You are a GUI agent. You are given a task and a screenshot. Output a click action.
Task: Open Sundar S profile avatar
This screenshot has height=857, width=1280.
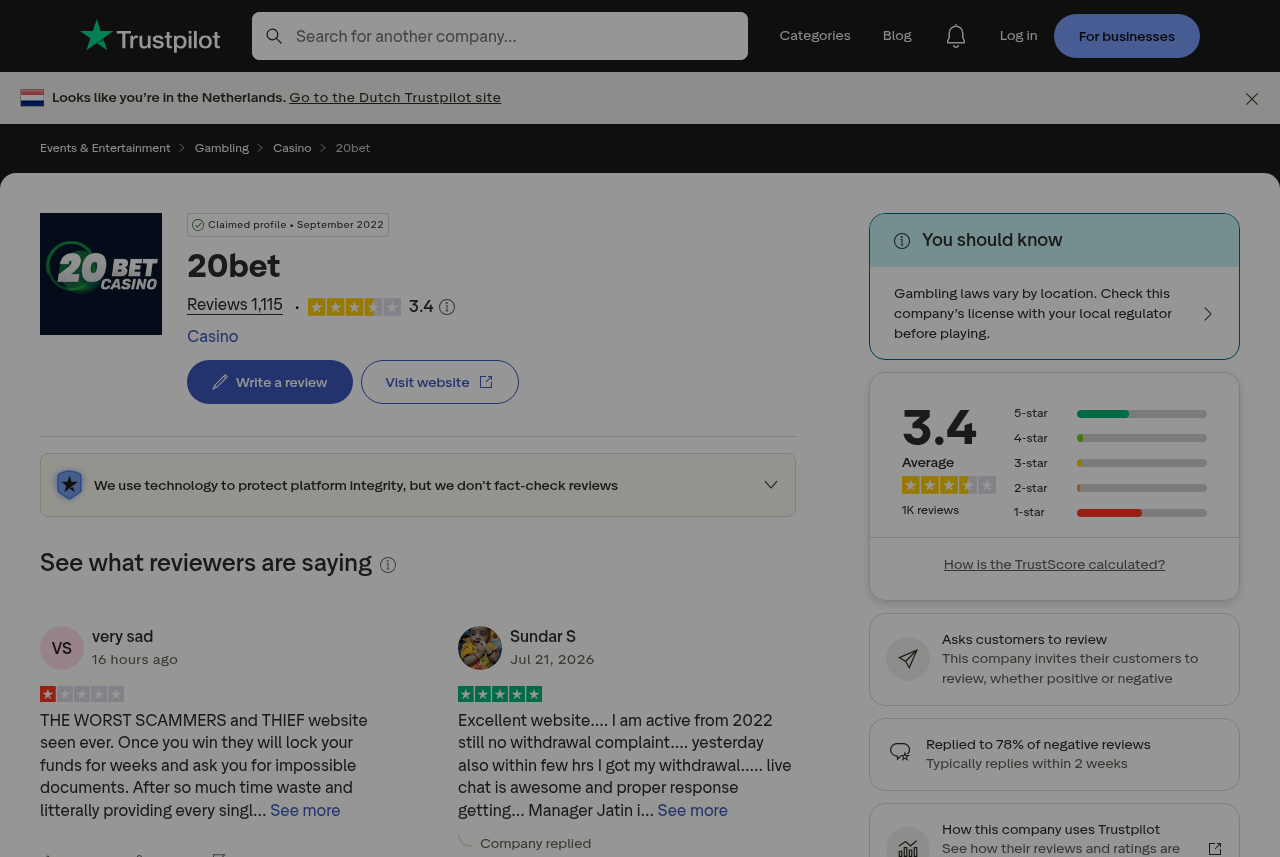pyautogui.click(x=480, y=648)
